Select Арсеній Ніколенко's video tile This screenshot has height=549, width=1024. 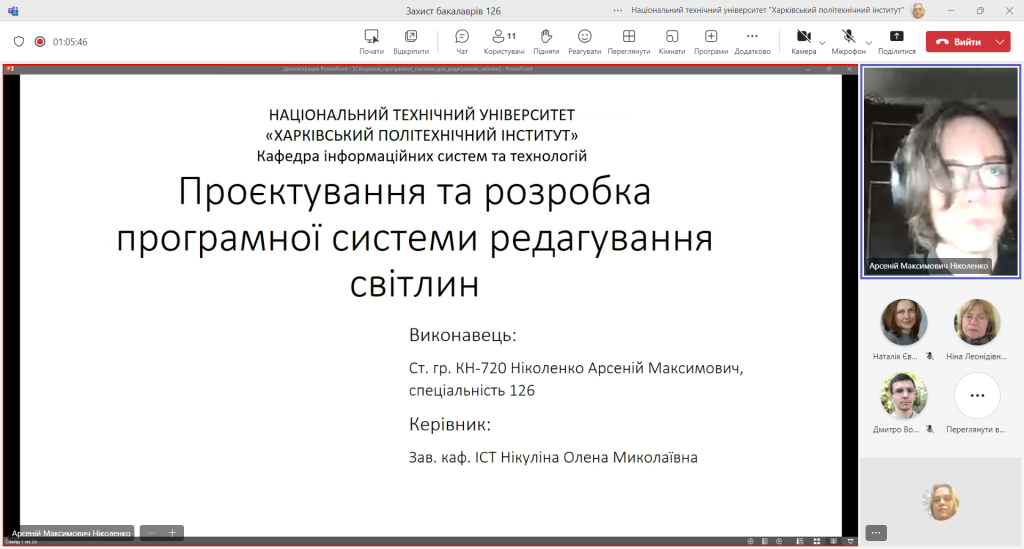pos(940,170)
